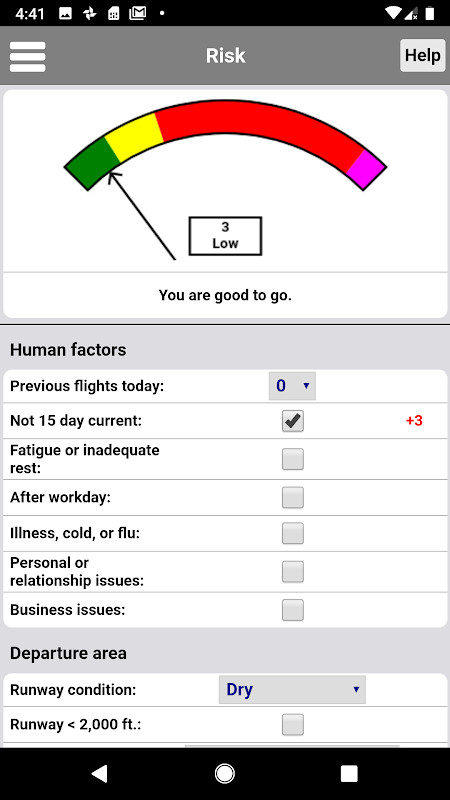The width and height of the screenshot is (450, 800).
Task: Open the Gmail notification icon in status bar
Action: [138, 13]
